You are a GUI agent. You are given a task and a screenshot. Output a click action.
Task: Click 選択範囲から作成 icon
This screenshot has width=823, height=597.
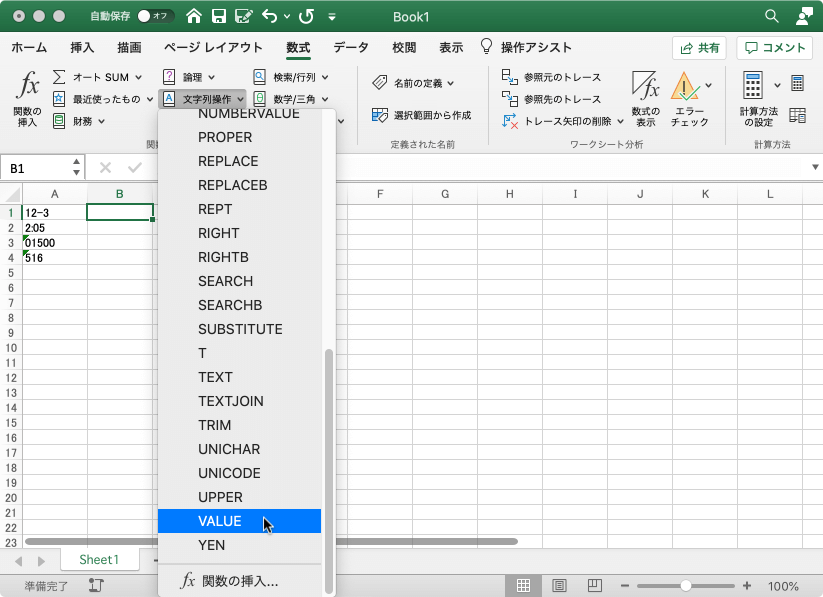click(379, 114)
